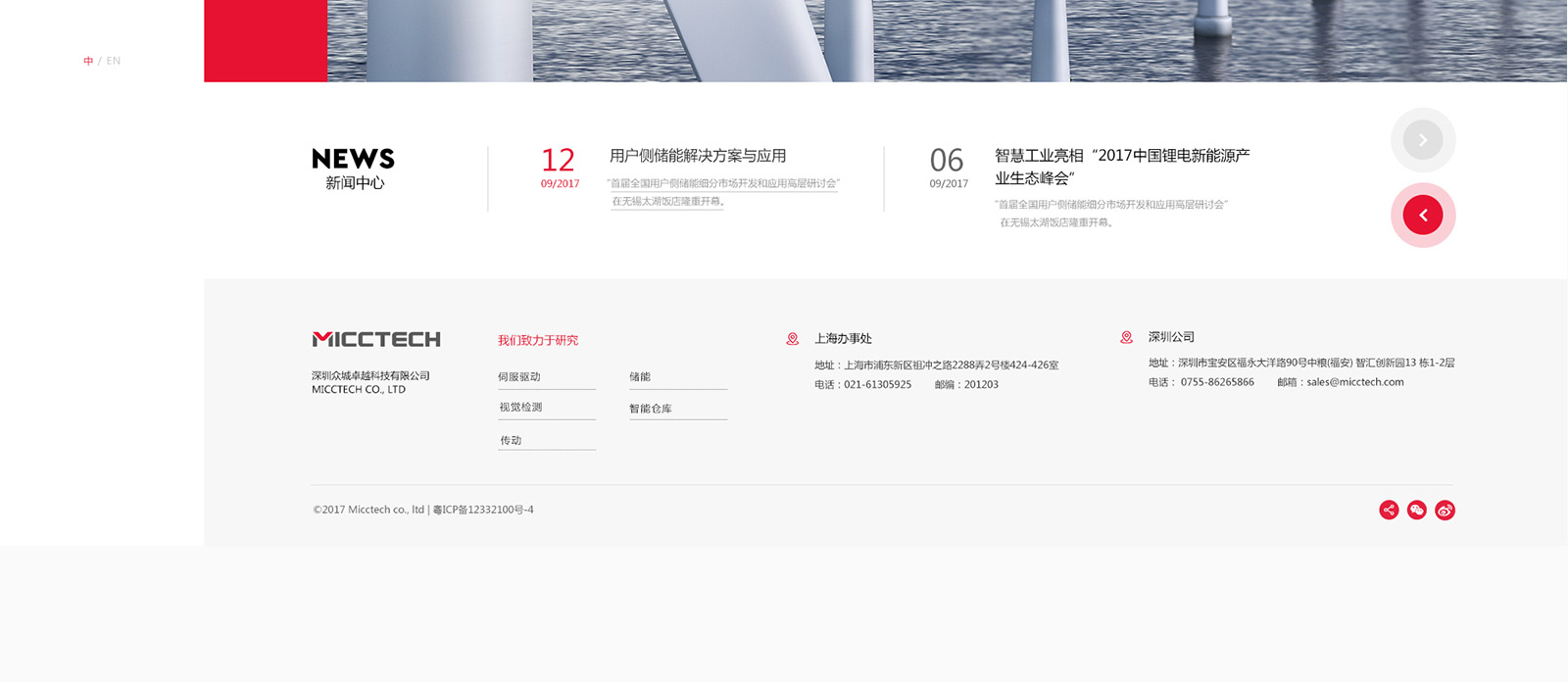Open the news article 用户侧储能解决方案与应用

pos(698,156)
